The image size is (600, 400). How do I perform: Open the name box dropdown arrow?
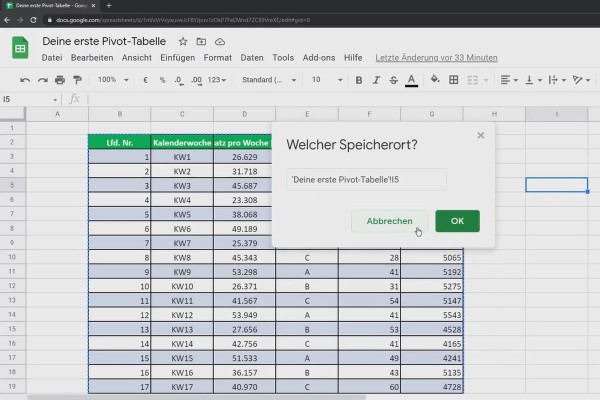[x=55, y=100]
